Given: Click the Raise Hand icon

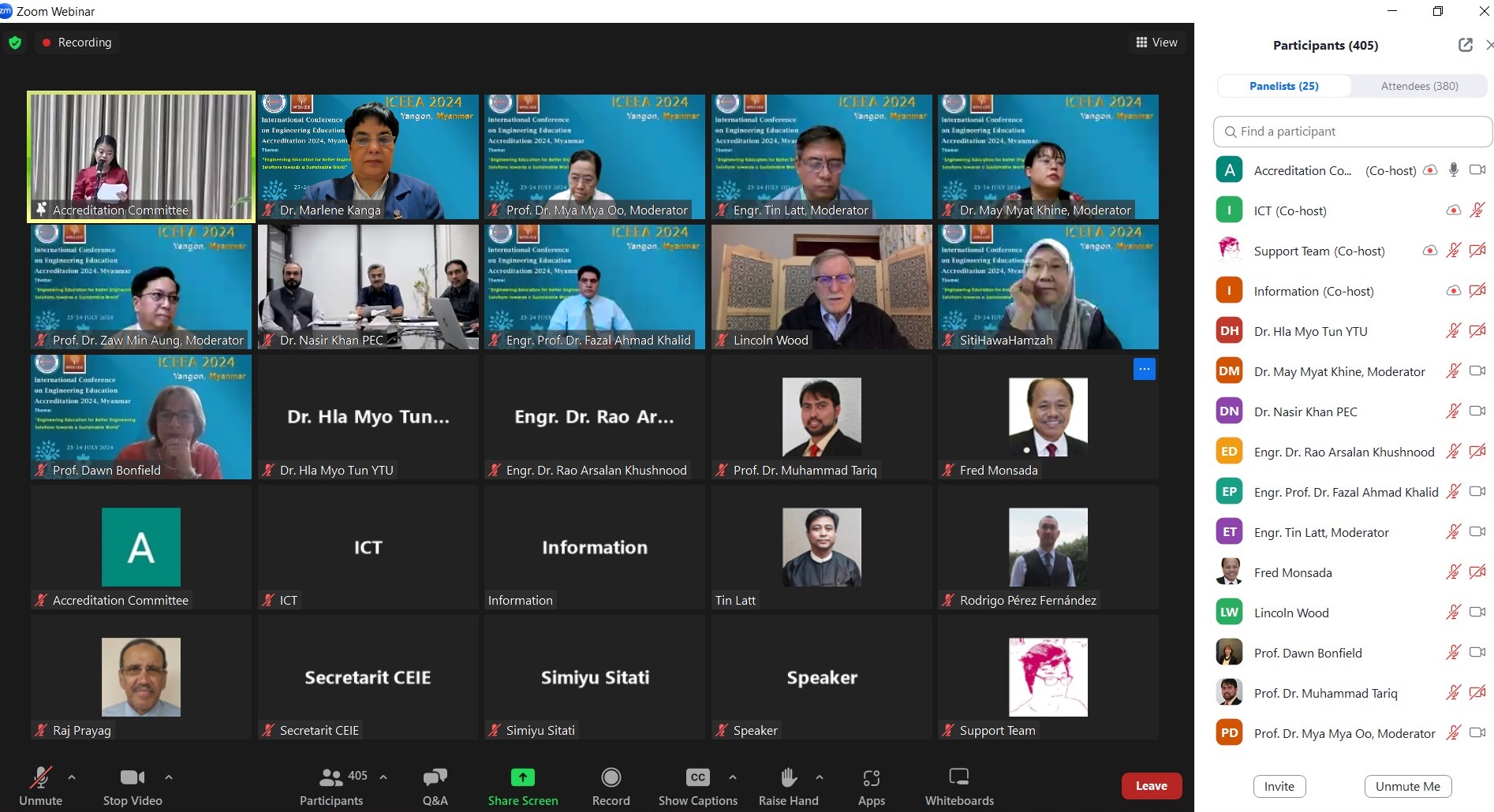Looking at the screenshot, I should click(x=788, y=778).
